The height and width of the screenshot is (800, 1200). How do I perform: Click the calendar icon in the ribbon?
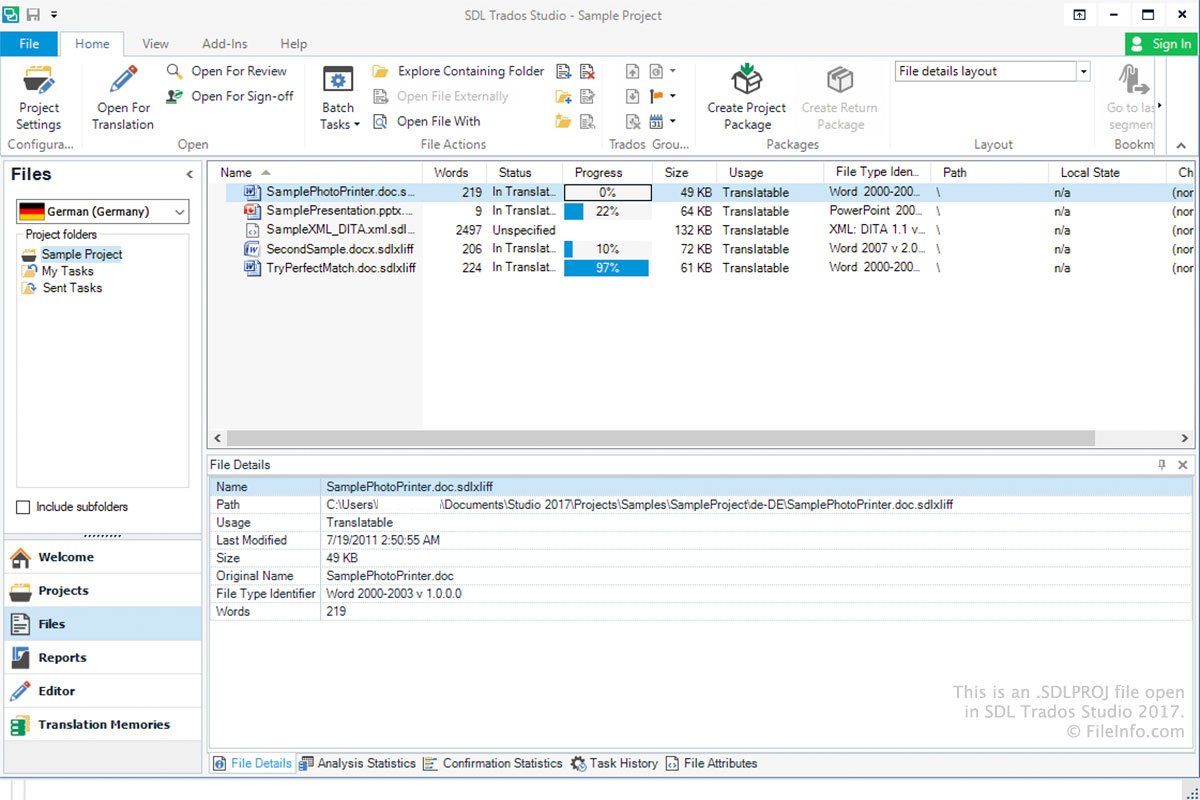657,121
